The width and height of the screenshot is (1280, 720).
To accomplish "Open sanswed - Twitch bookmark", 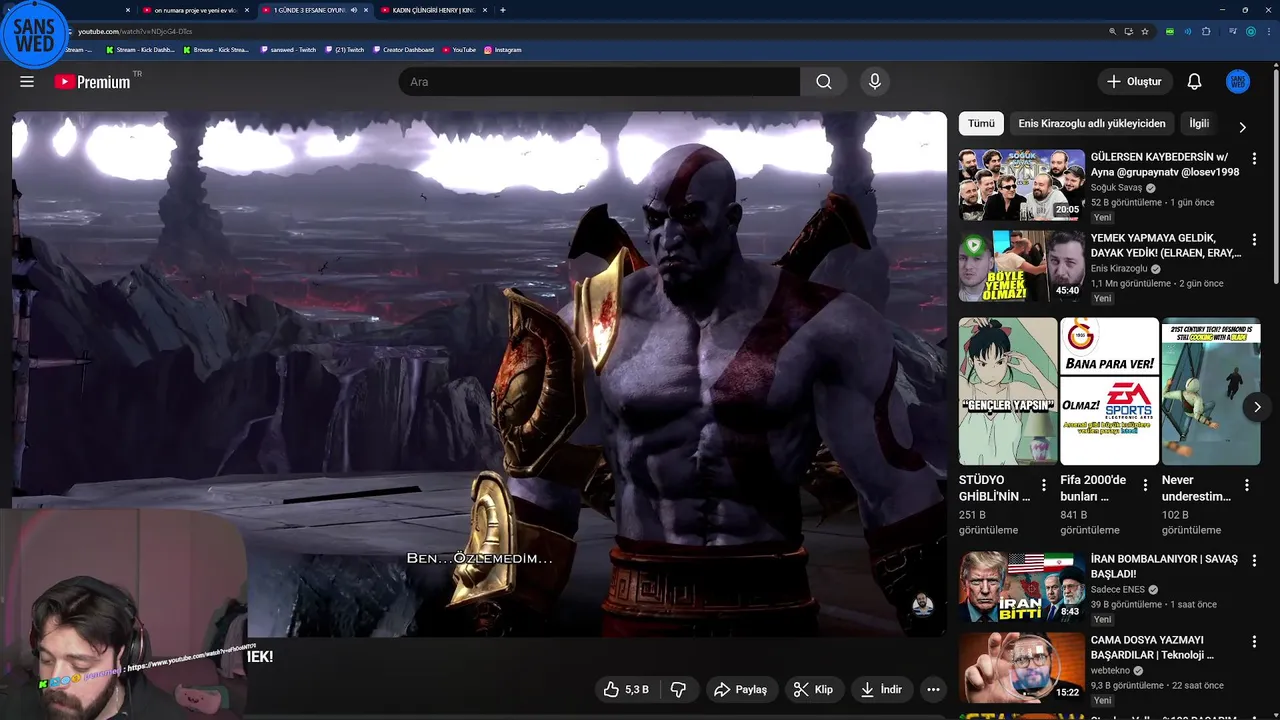I will coord(288,50).
